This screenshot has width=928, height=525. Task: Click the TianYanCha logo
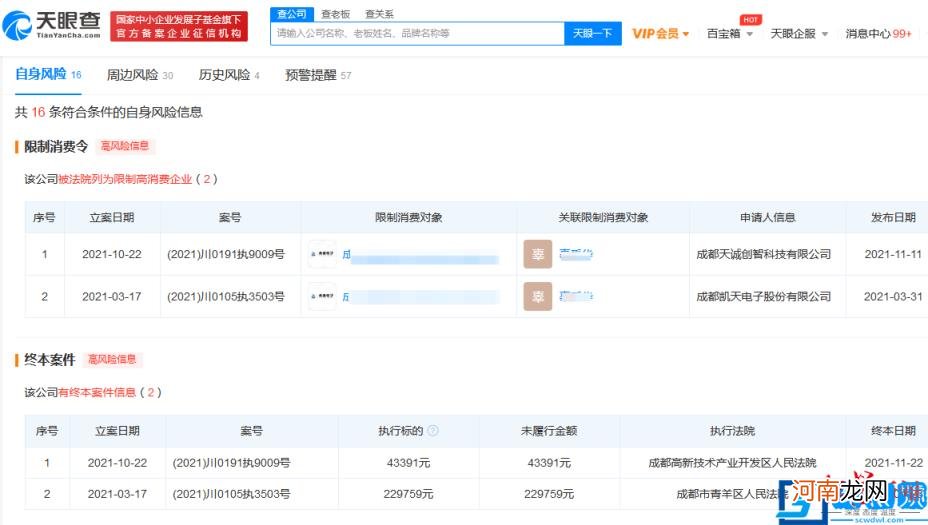point(51,25)
